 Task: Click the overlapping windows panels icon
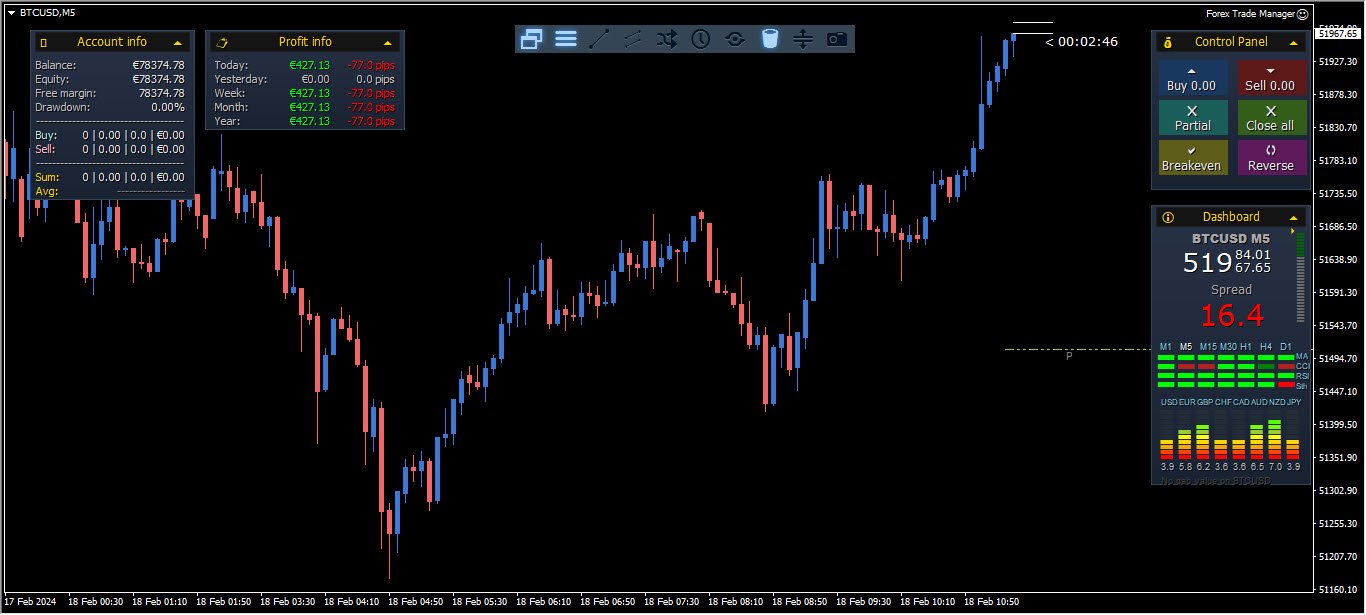click(532, 39)
